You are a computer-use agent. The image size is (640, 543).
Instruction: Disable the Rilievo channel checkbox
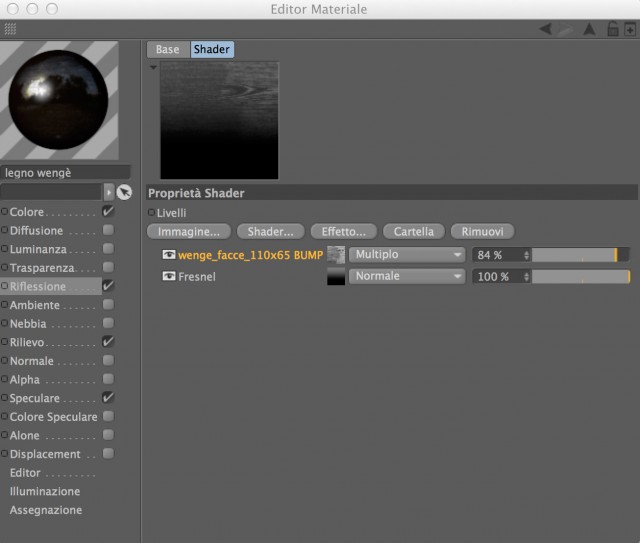click(108, 341)
